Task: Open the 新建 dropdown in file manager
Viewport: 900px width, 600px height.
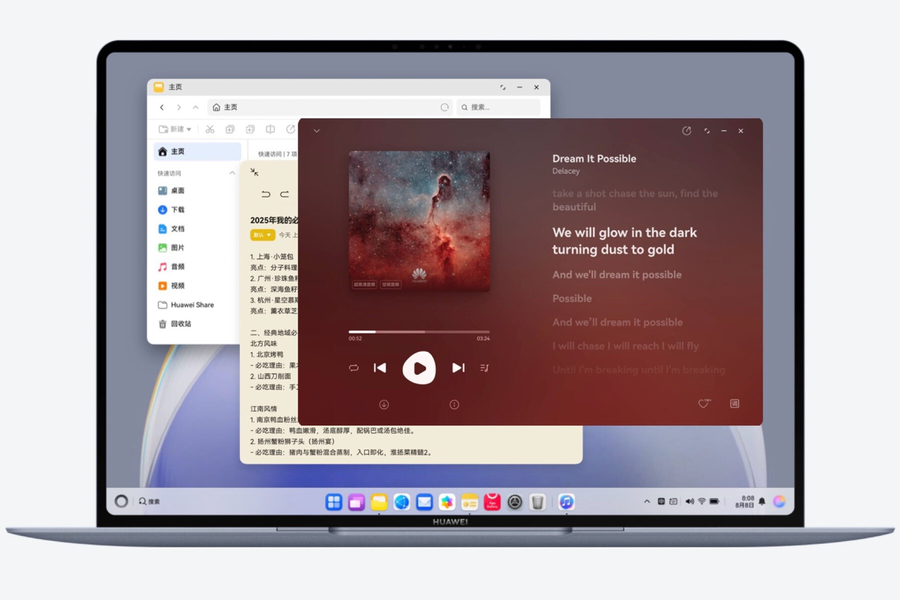Action: [175, 129]
